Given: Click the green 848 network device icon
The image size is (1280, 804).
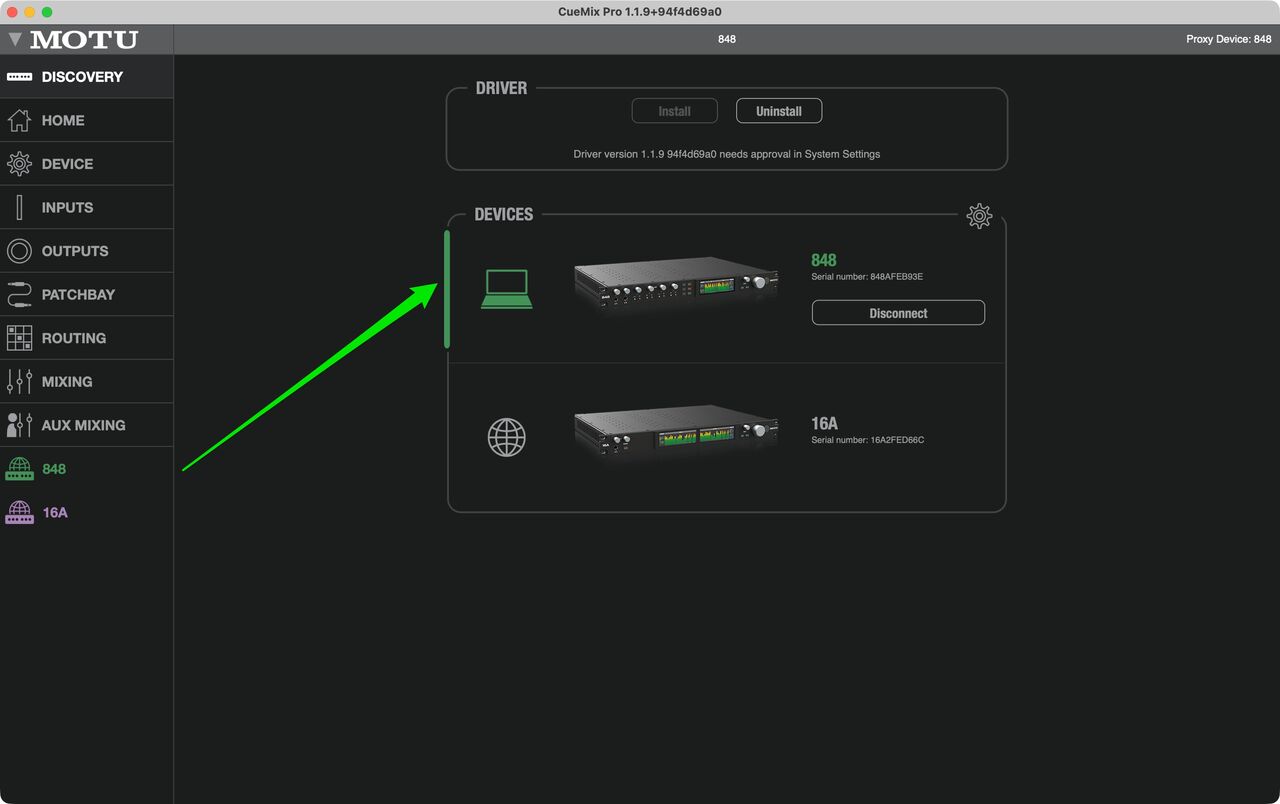Looking at the screenshot, I should [x=19, y=469].
